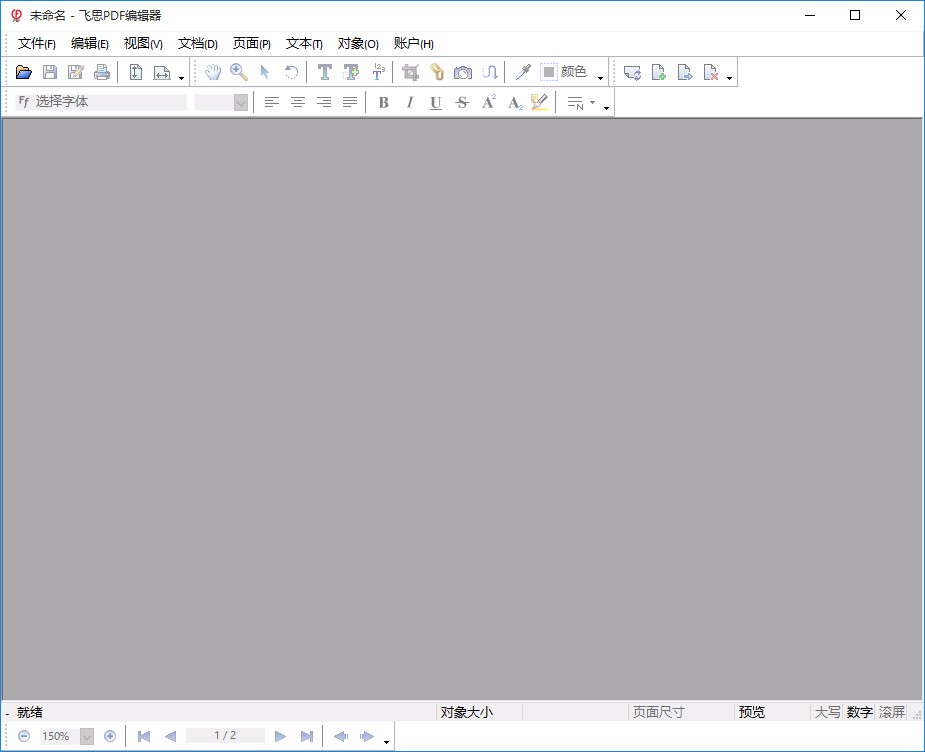
Task: Select the Zoom tool
Action: point(239,71)
